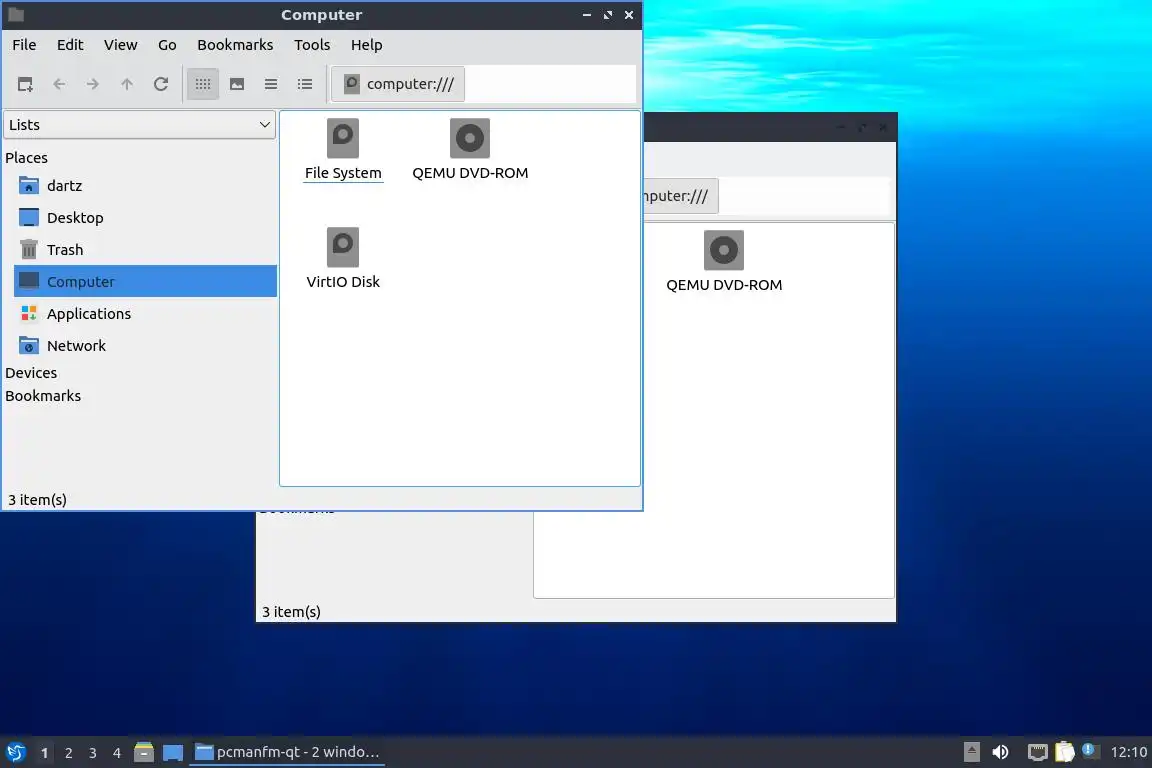Screen dimensions: 1152x768
Task: Open the network status tray icon
Action: 1037,752
